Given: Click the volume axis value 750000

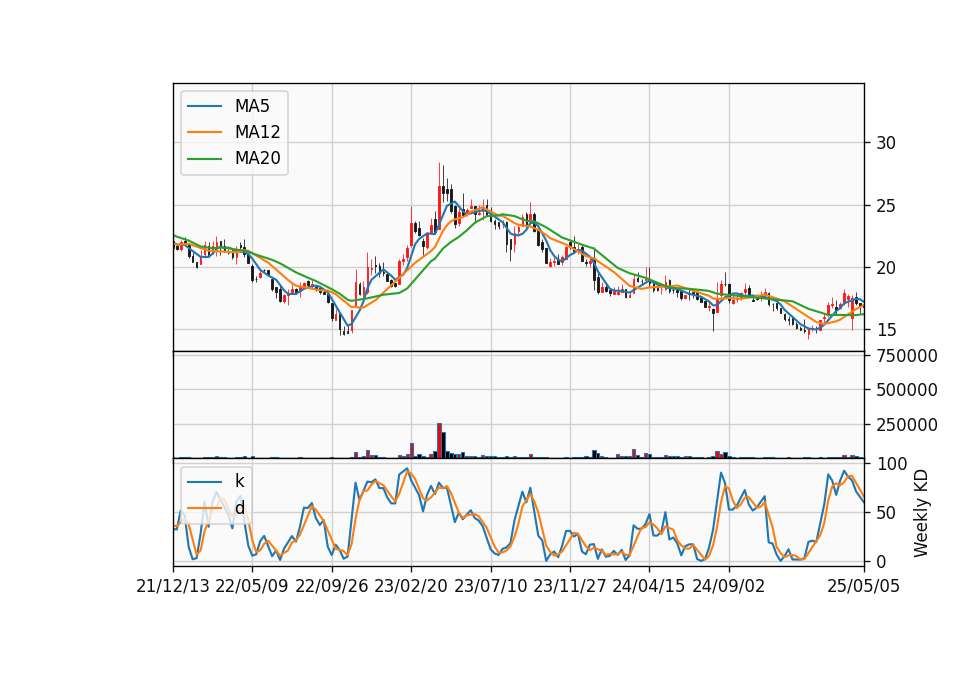Looking at the screenshot, I should (x=907, y=356).
